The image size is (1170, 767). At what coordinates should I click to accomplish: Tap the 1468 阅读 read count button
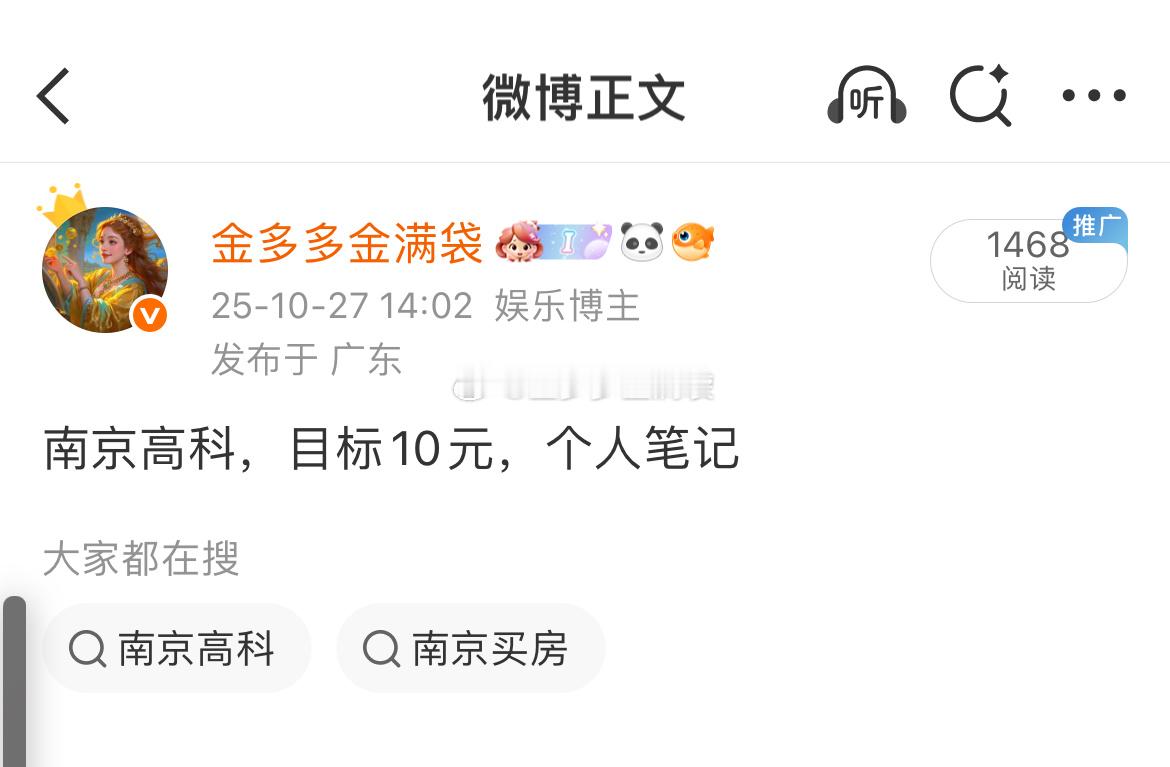click(x=1028, y=260)
